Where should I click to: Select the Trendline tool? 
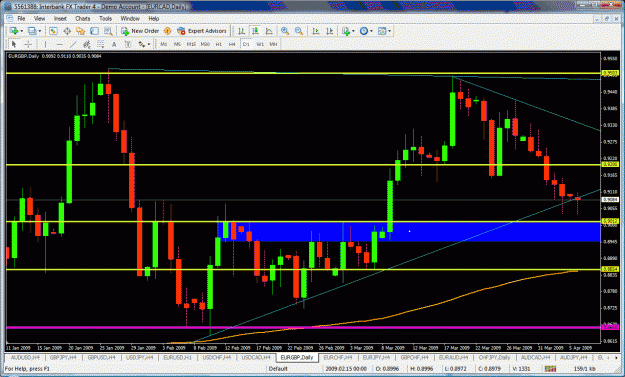tap(73, 44)
